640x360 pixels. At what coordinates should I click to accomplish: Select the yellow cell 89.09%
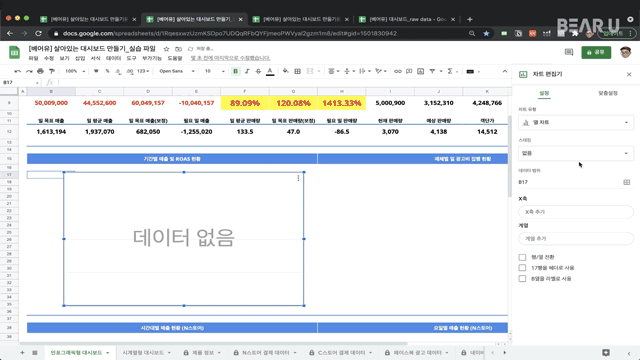click(x=245, y=103)
